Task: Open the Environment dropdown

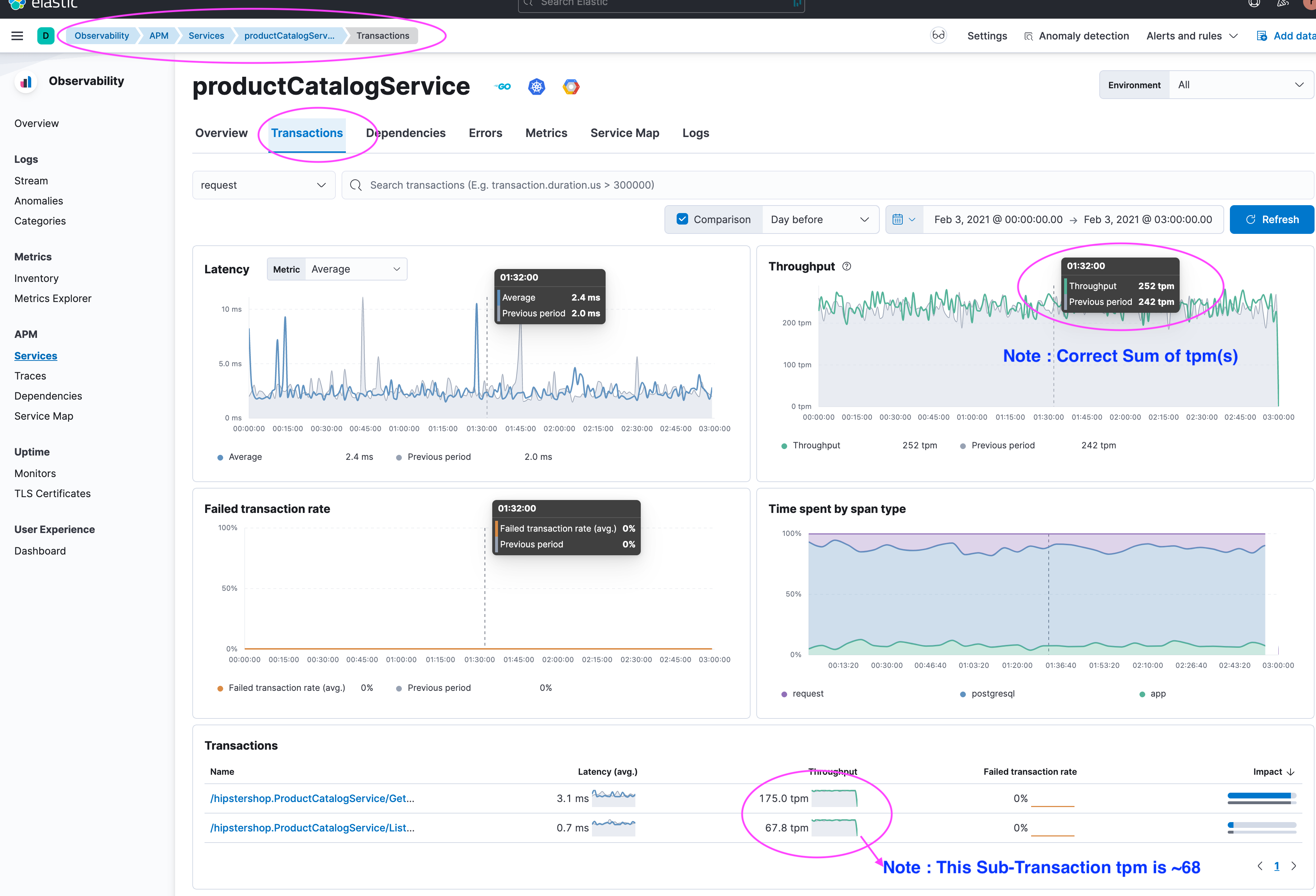Action: (x=1241, y=85)
